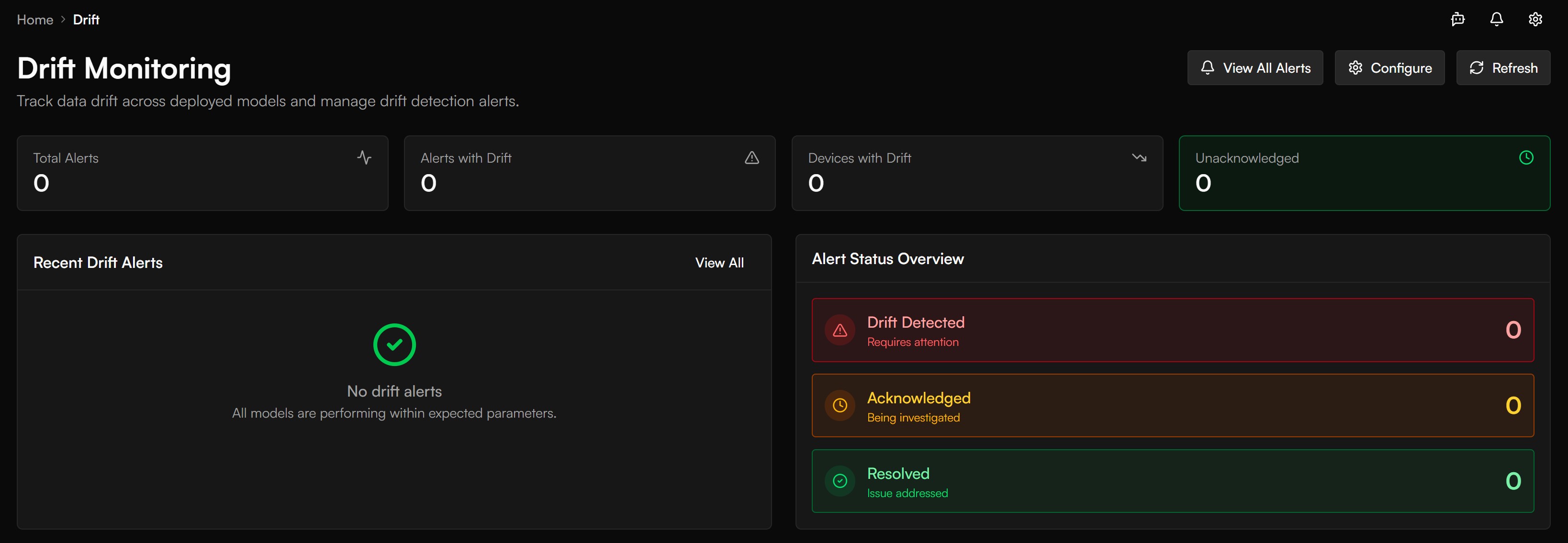Select the Devices with Drift card
This screenshot has height=543, width=1568.
click(x=977, y=173)
